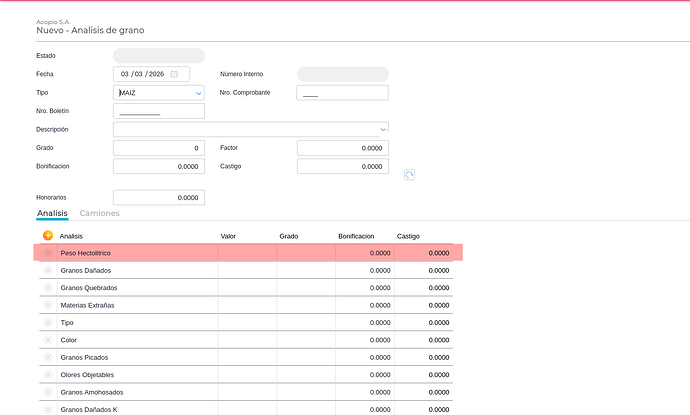Delete the Color analysis row
This screenshot has height=415, width=690.
(47, 340)
